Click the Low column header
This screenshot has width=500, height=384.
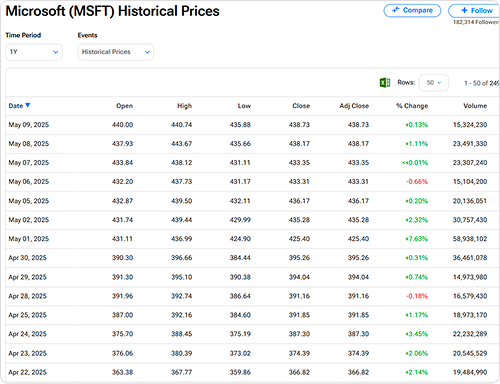click(x=244, y=106)
